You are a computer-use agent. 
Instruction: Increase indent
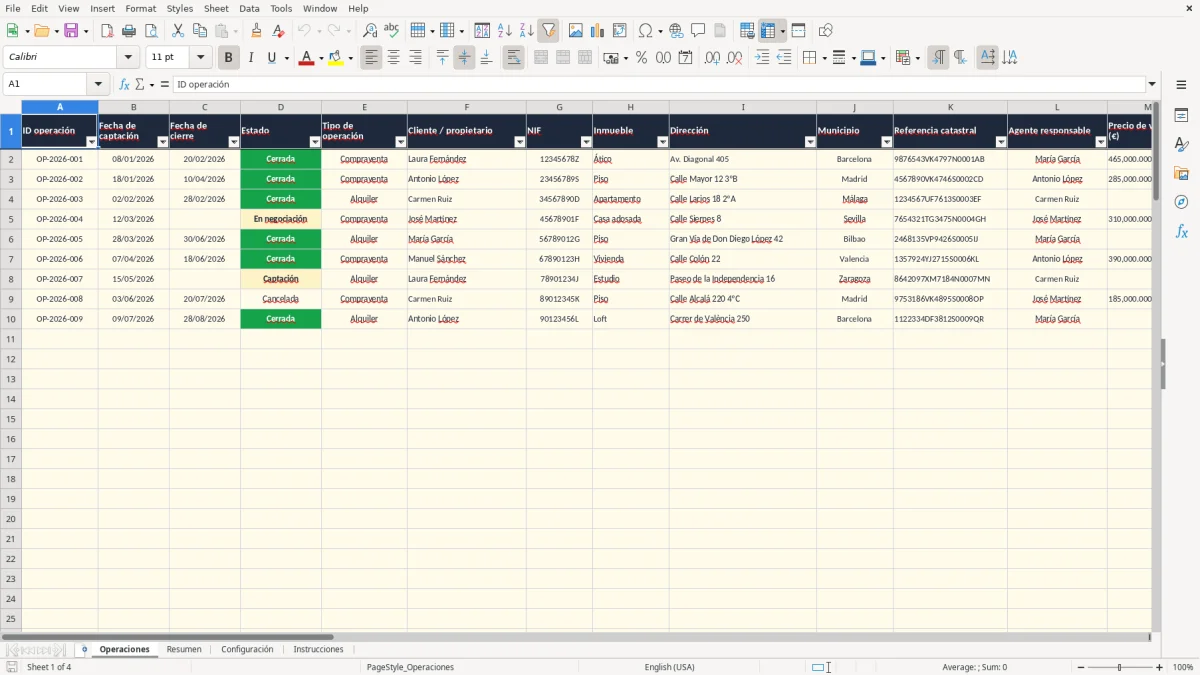coord(762,58)
